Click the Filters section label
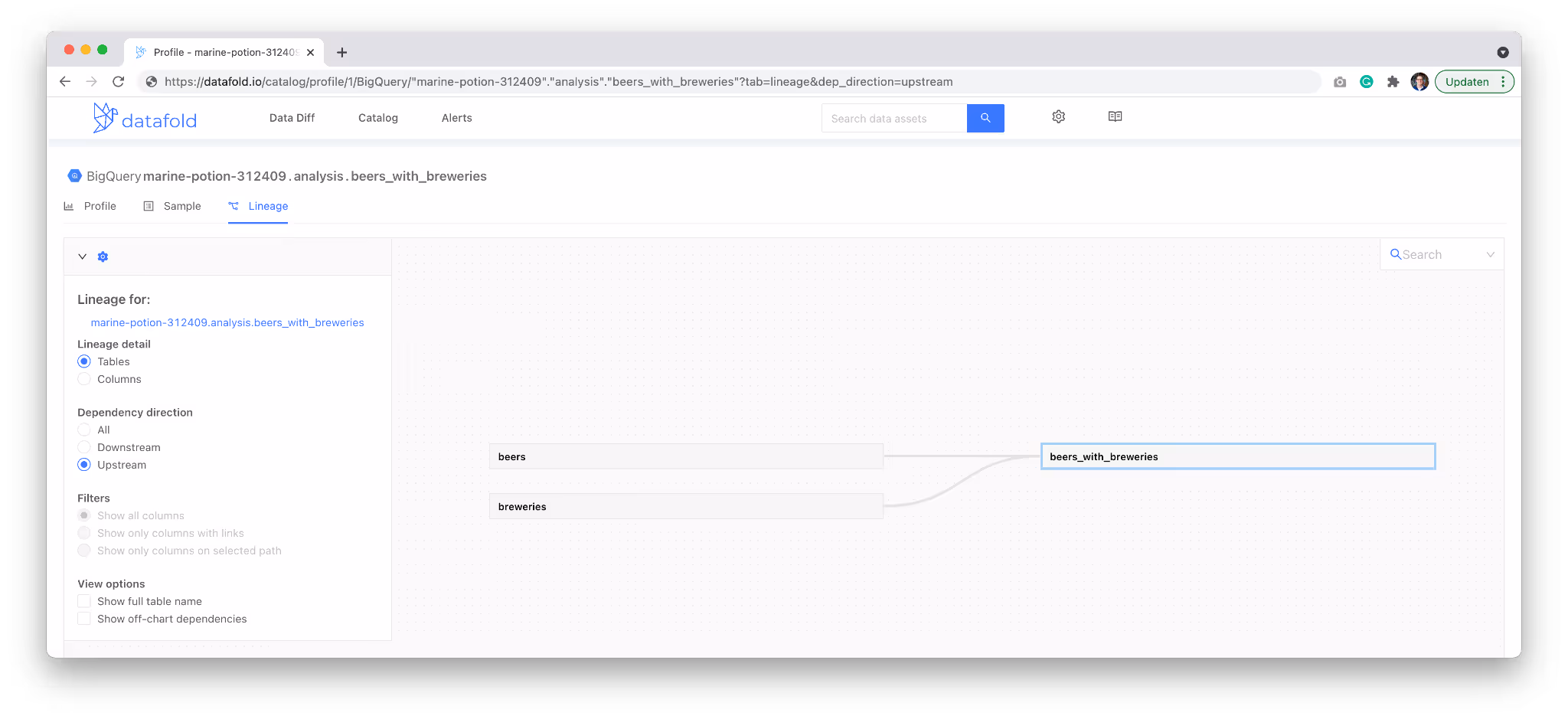The width and height of the screenshot is (1568, 719). 93,498
